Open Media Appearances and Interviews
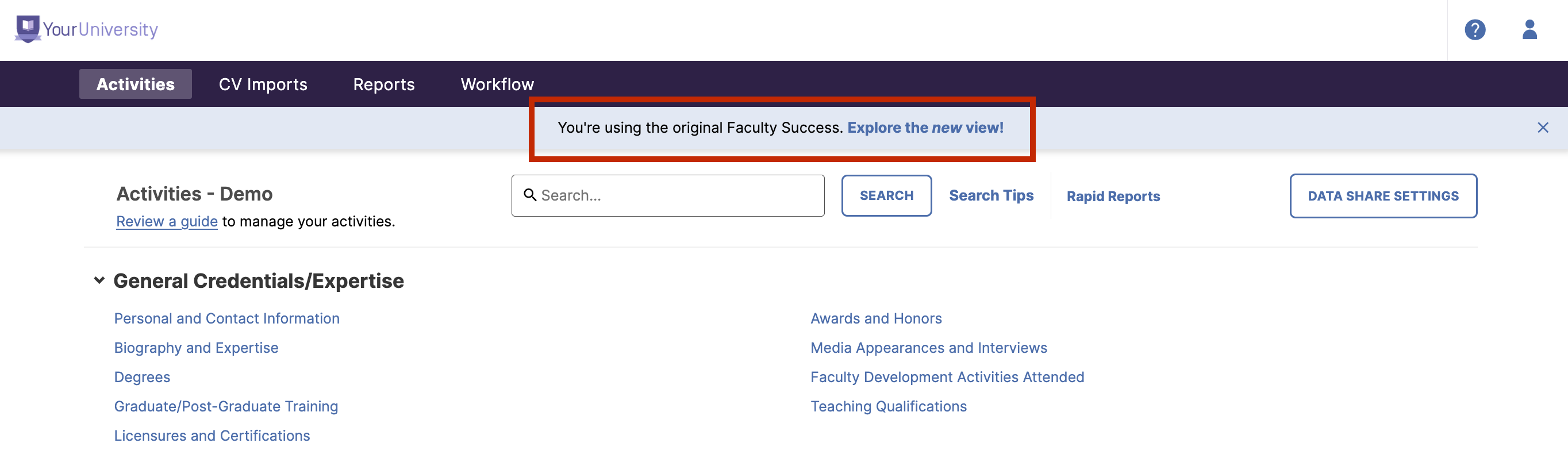This screenshot has width=1568, height=462. pos(928,348)
